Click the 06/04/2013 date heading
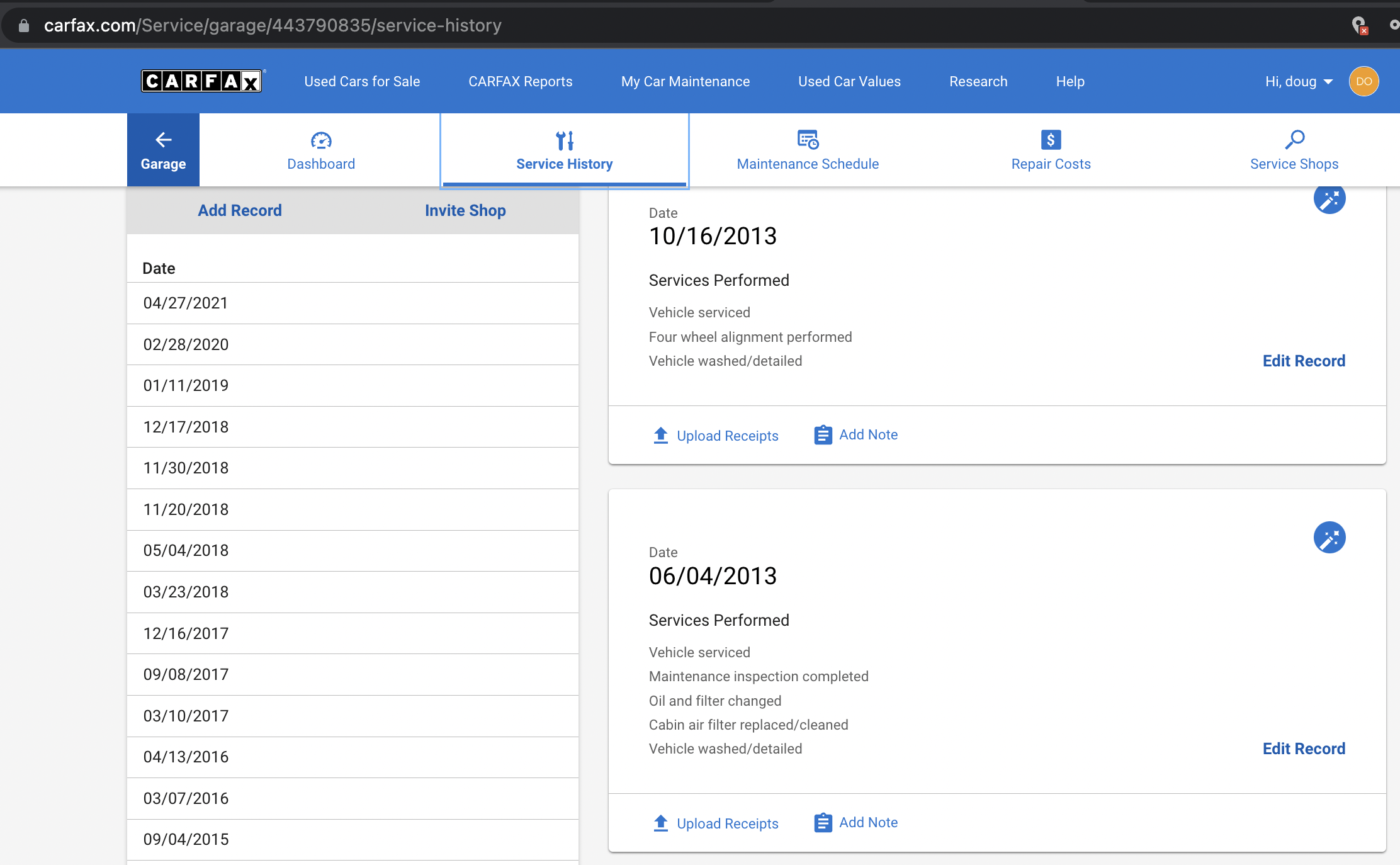The image size is (1400, 865). pos(713,576)
